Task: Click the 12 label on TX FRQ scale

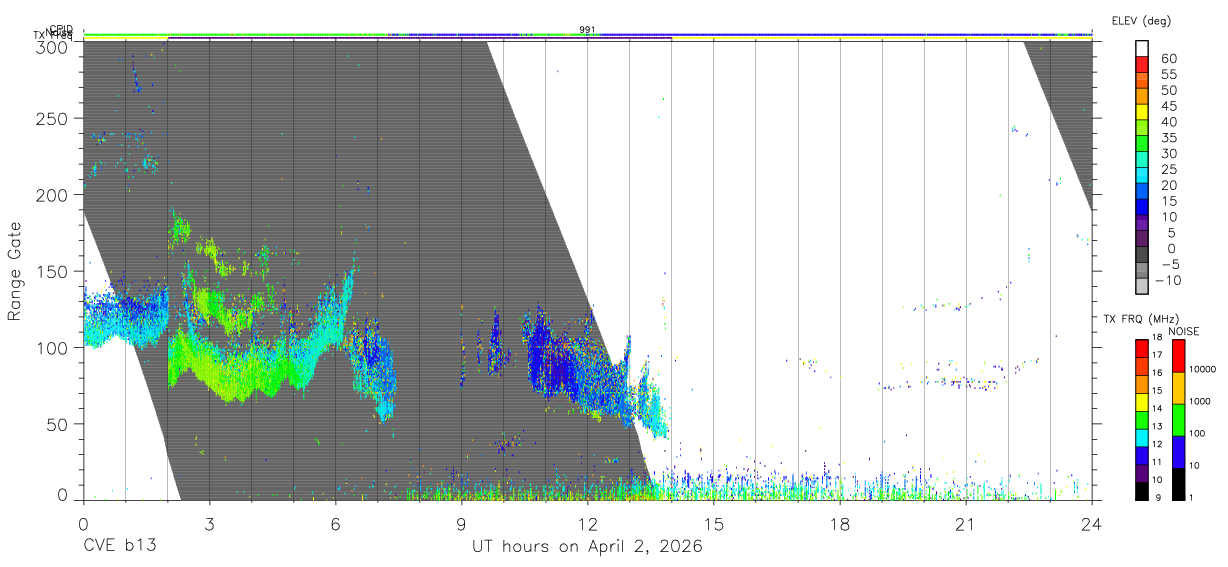Action: click(x=1156, y=443)
